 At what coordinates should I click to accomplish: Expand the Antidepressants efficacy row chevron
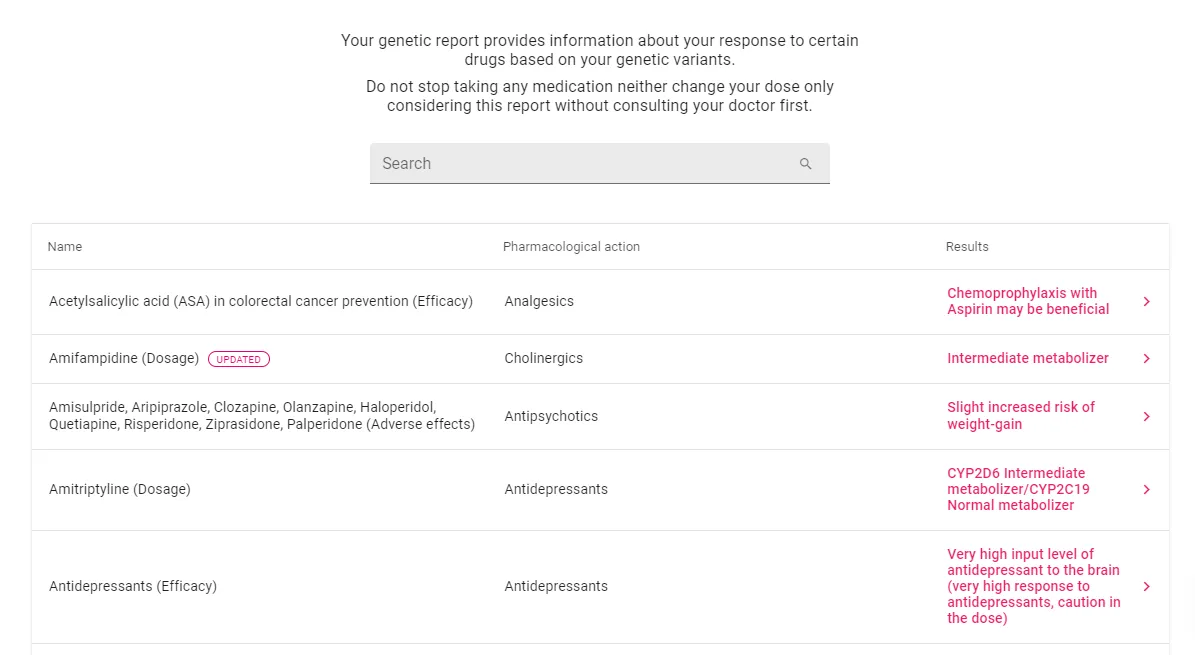(1146, 586)
